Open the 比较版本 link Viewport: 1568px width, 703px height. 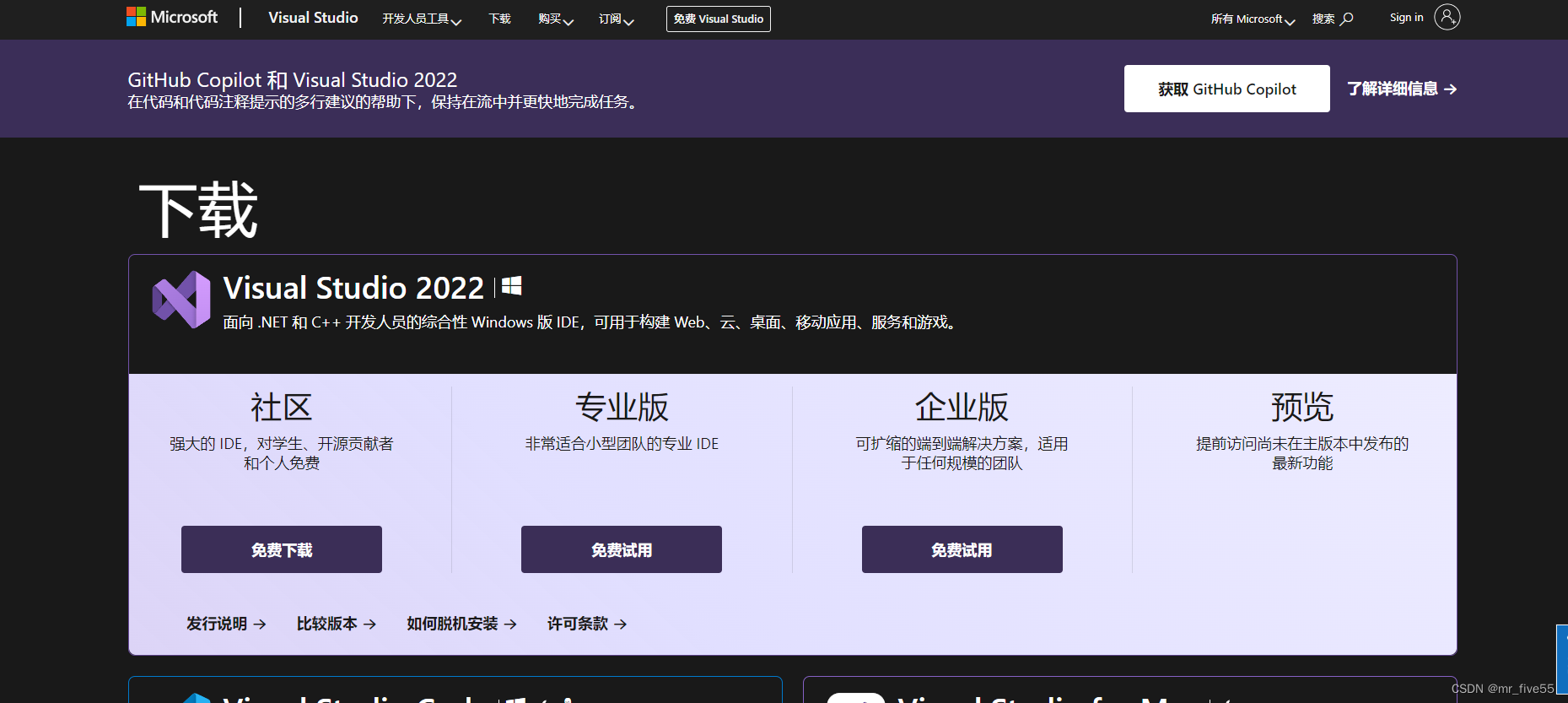[x=337, y=624]
